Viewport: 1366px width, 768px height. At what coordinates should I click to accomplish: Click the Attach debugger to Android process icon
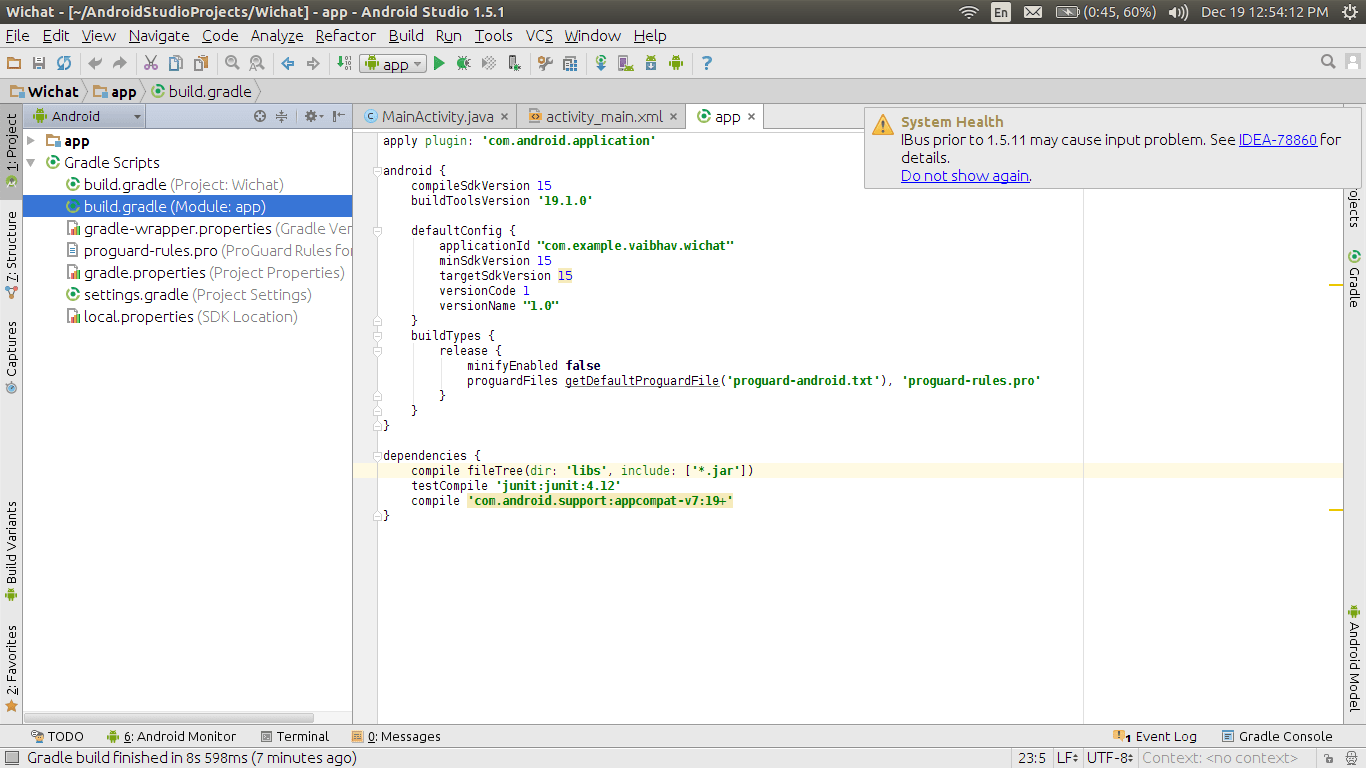pyautogui.click(x=514, y=63)
